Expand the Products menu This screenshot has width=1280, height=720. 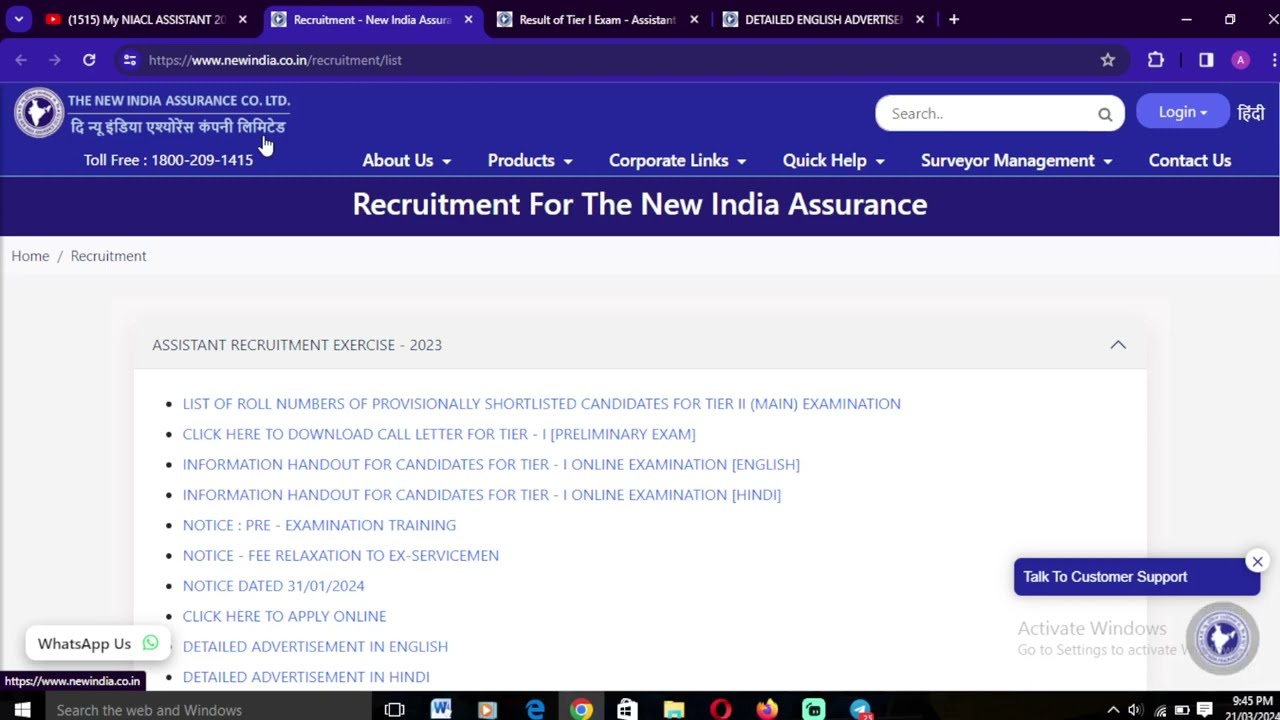530,160
